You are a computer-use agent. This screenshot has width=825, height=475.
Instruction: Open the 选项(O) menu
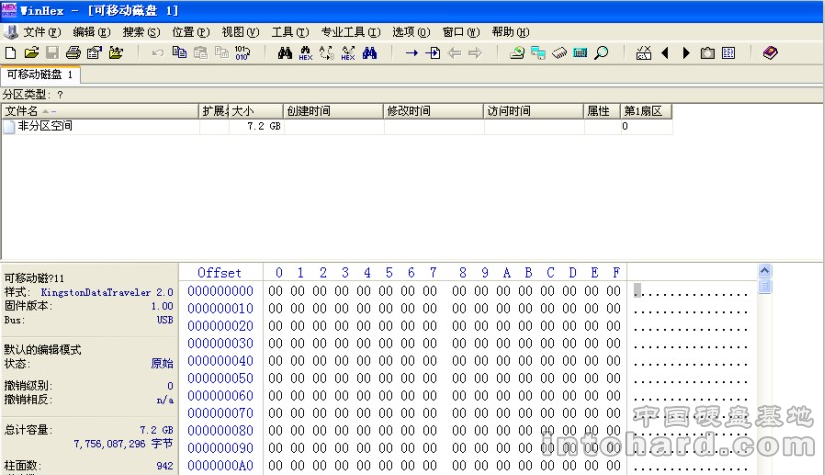click(411, 32)
